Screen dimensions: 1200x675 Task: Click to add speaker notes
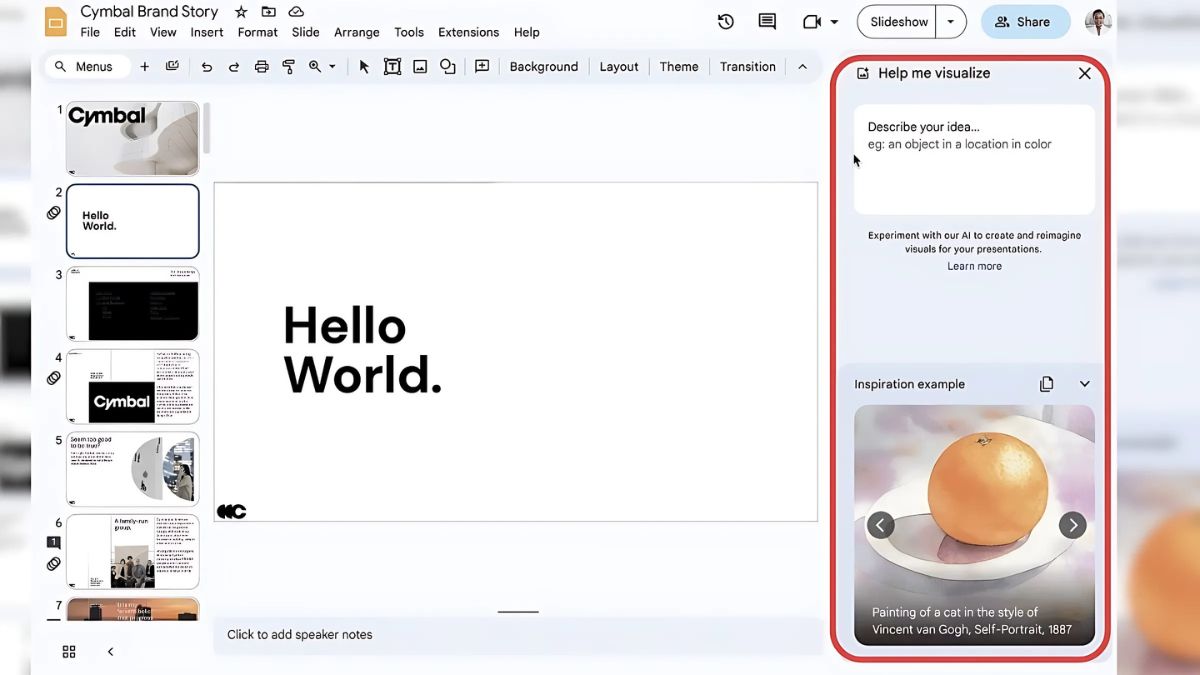518,635
